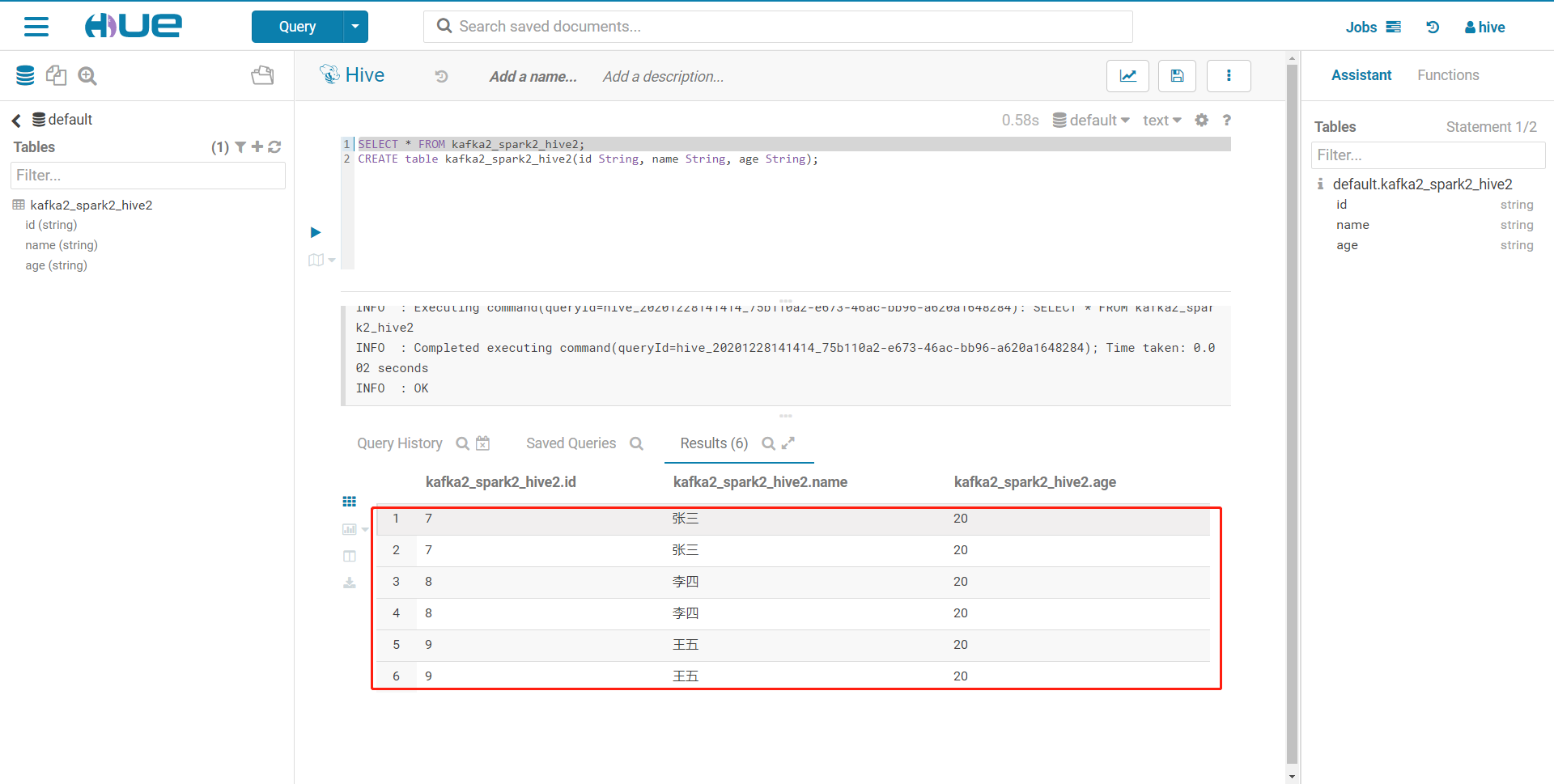1554x784 pixels.
Task: Click the Query button
Action: point(297,27)
